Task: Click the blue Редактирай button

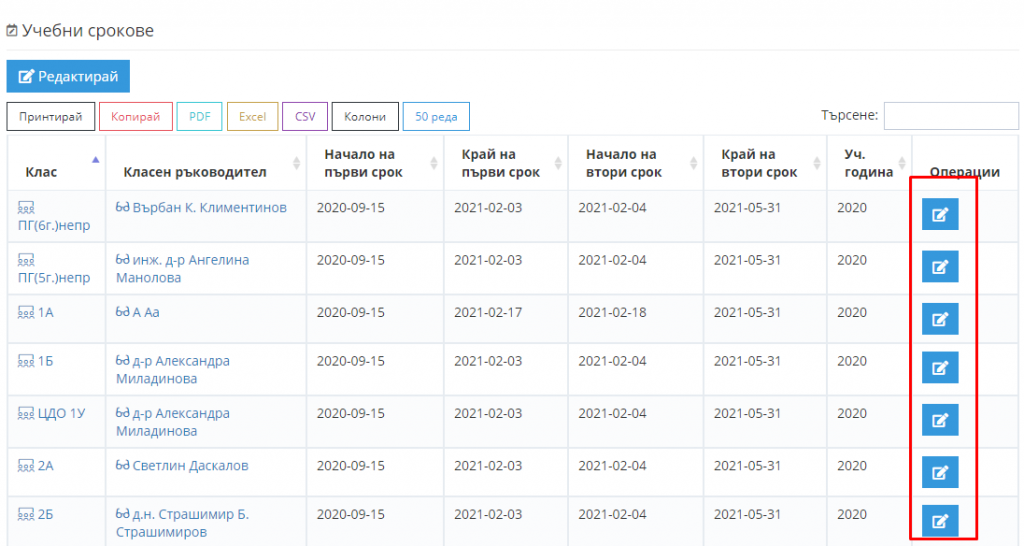Action: [x=68, y=76]
